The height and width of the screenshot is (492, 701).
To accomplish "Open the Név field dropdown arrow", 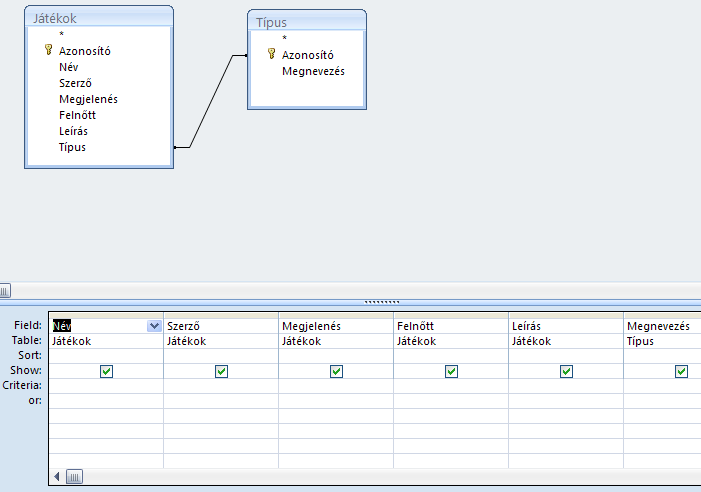I will (x=154, y=326).
